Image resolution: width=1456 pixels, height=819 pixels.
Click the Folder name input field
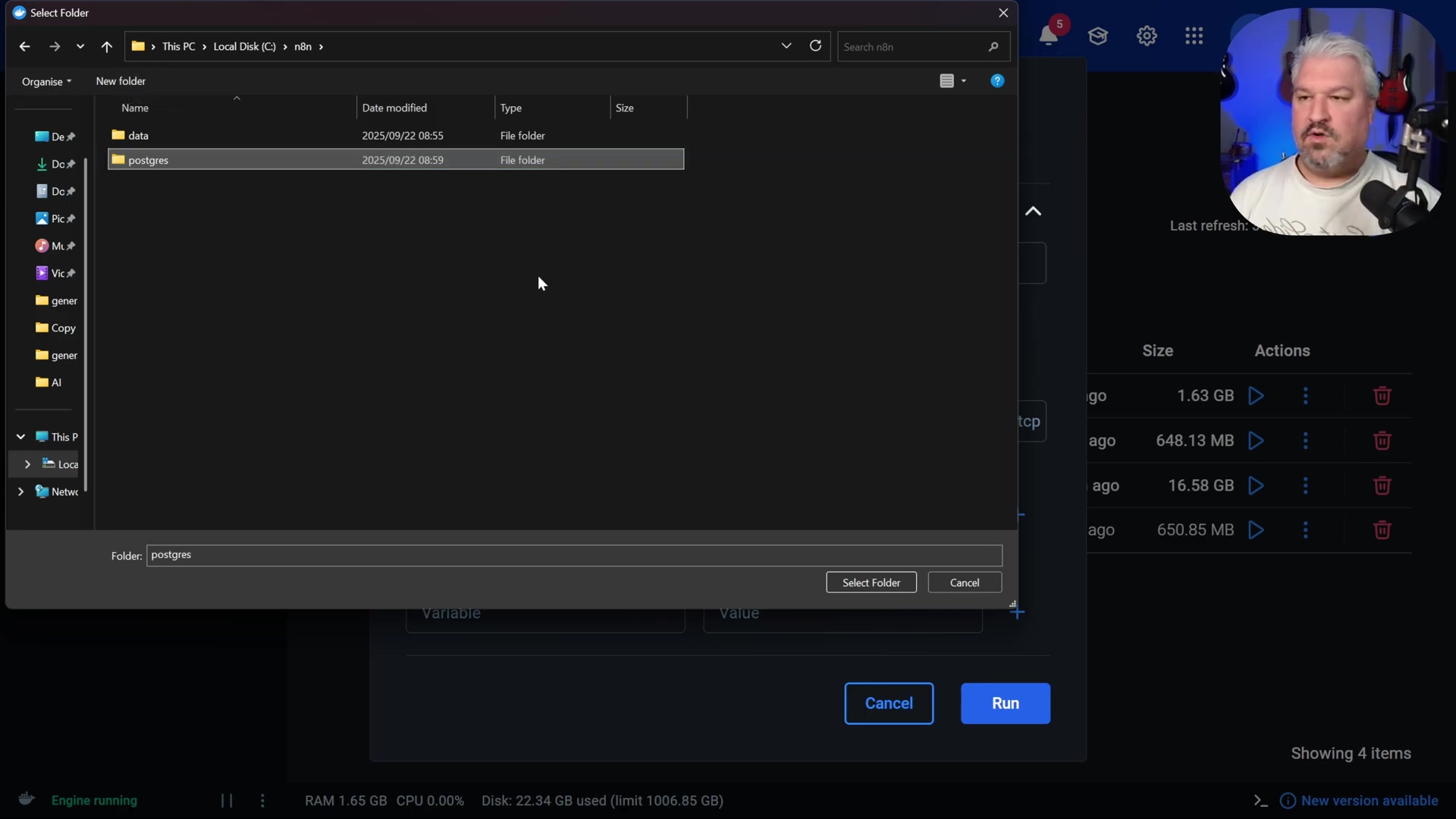(x=573, y=555)
